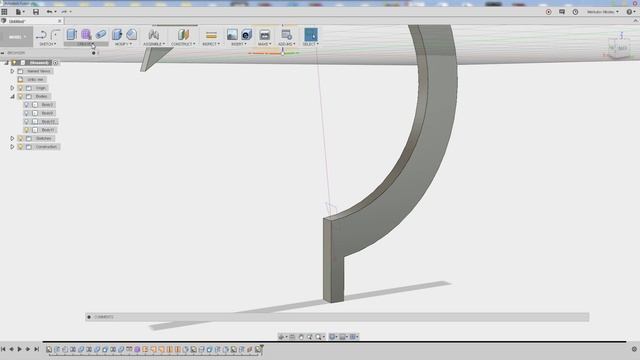Select the Pipe tool icon

point(101,35)
